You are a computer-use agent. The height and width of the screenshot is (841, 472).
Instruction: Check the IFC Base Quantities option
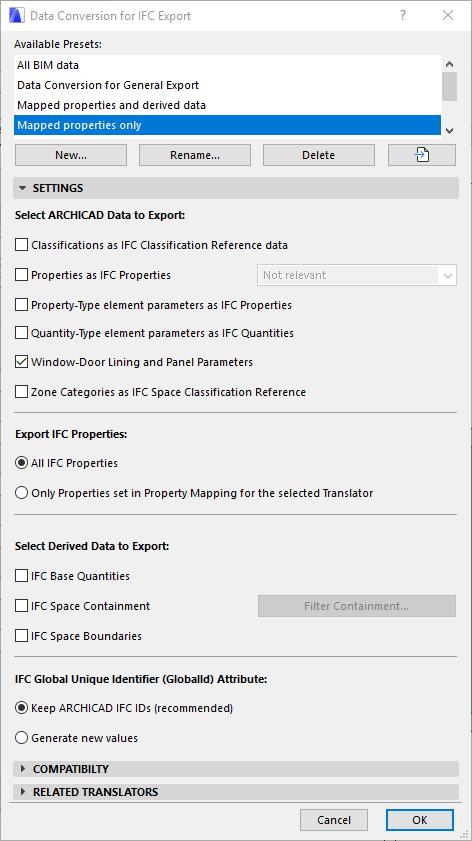21,576
